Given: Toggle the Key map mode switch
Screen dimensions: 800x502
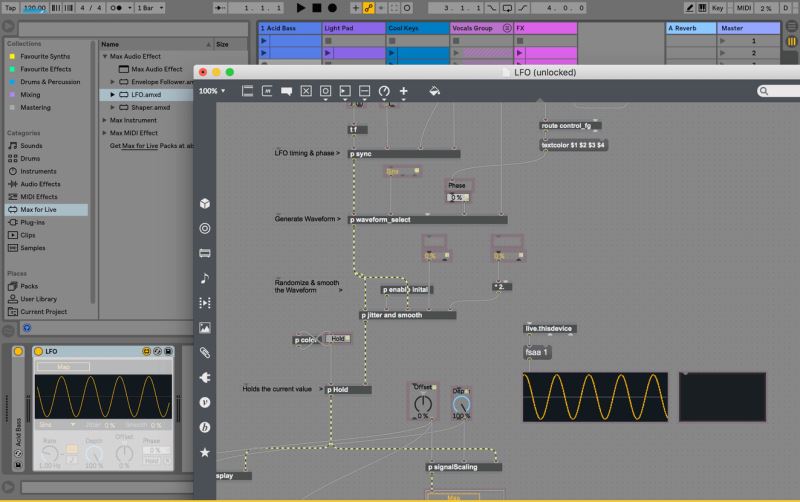Looking at the screenshot, I should [718, 8].
